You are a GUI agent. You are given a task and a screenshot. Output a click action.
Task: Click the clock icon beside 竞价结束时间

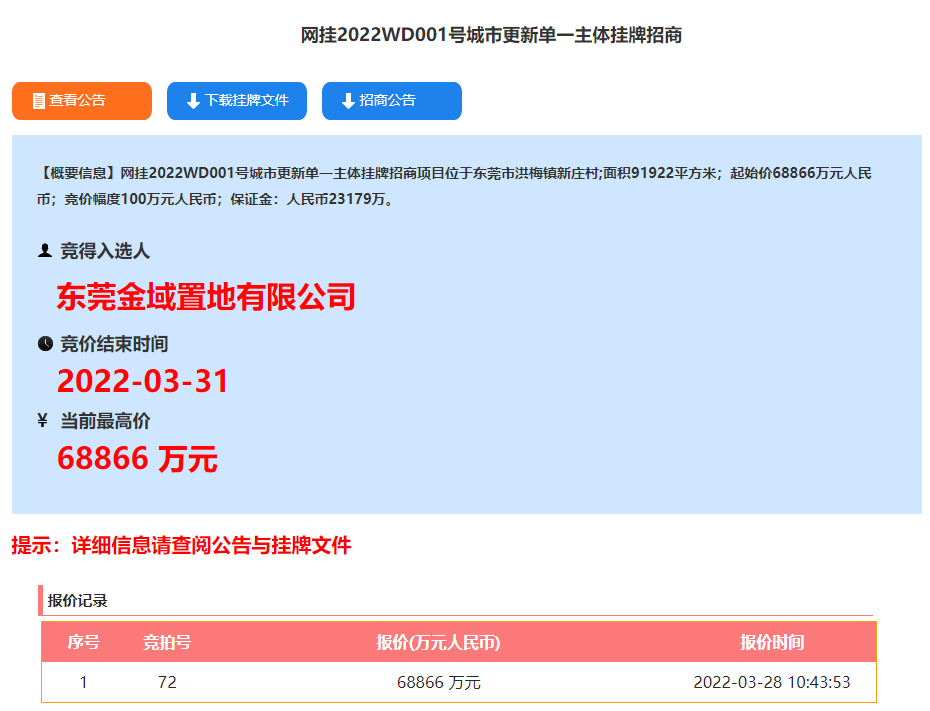point(45,343)
